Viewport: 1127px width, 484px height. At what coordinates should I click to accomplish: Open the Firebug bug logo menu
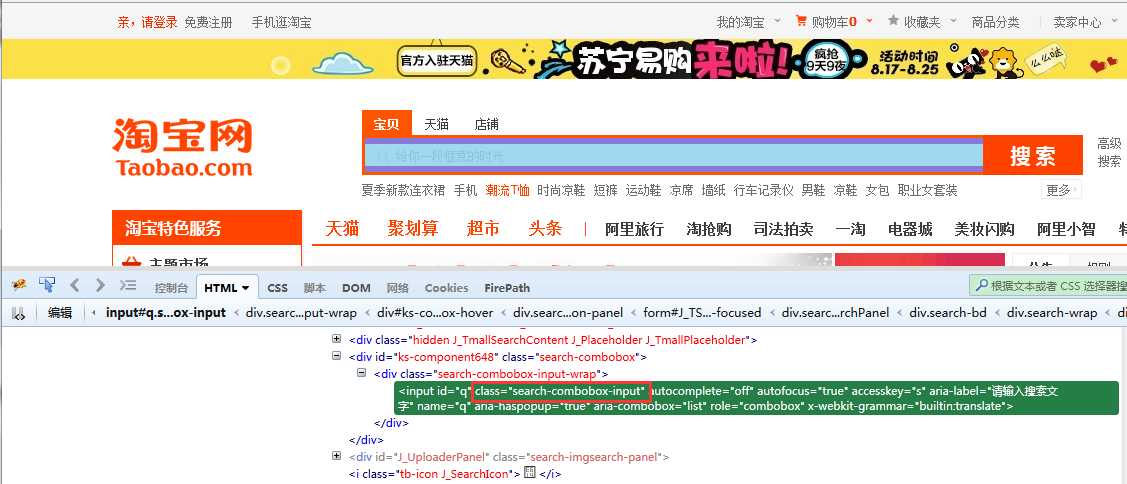pos(19,286)
